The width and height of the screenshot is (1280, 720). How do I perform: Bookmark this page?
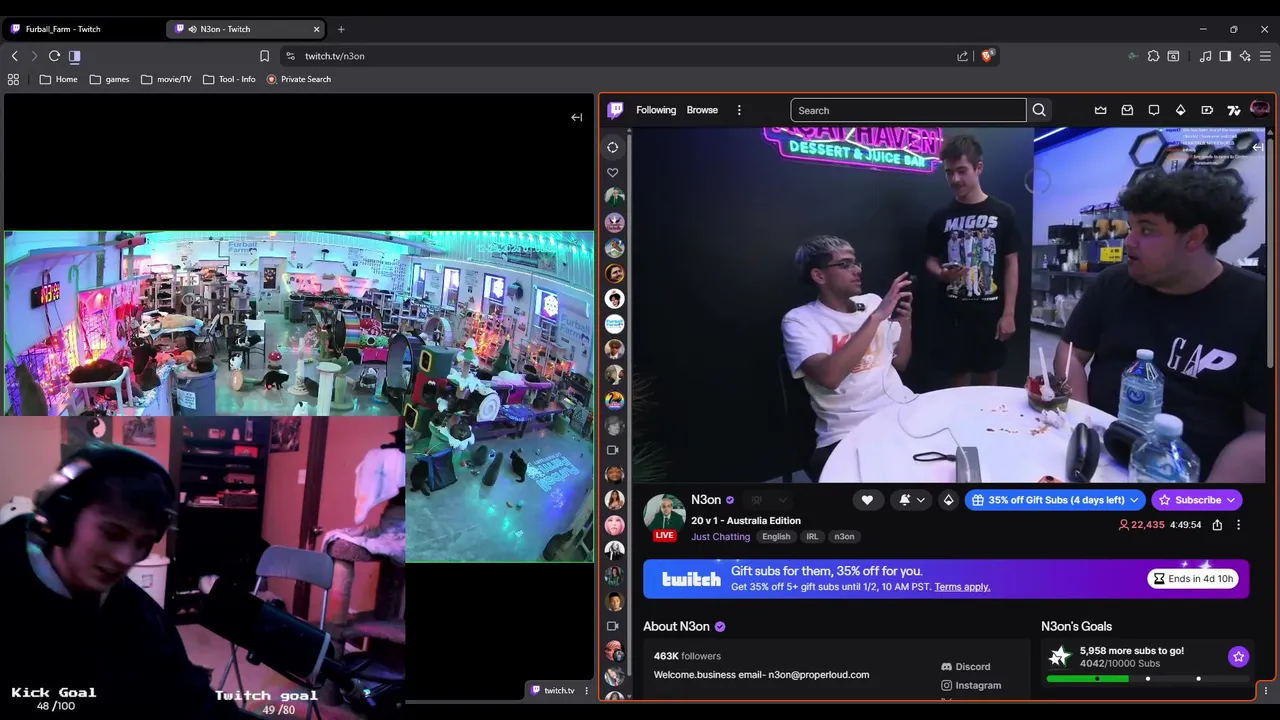(x=264, y=56)
